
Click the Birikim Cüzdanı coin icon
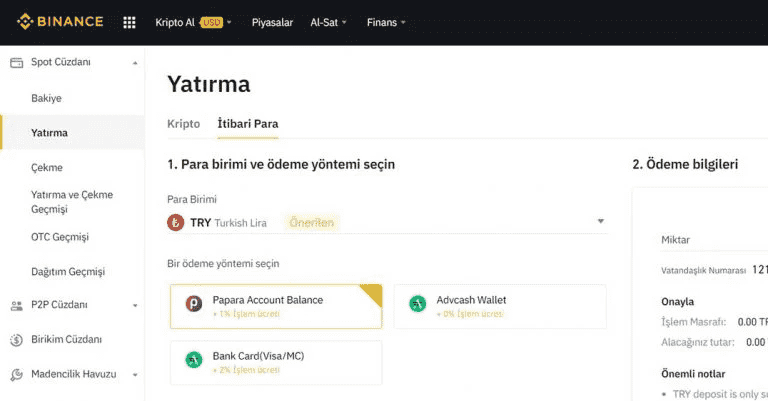pyautogui.click(x=17, y=340)
